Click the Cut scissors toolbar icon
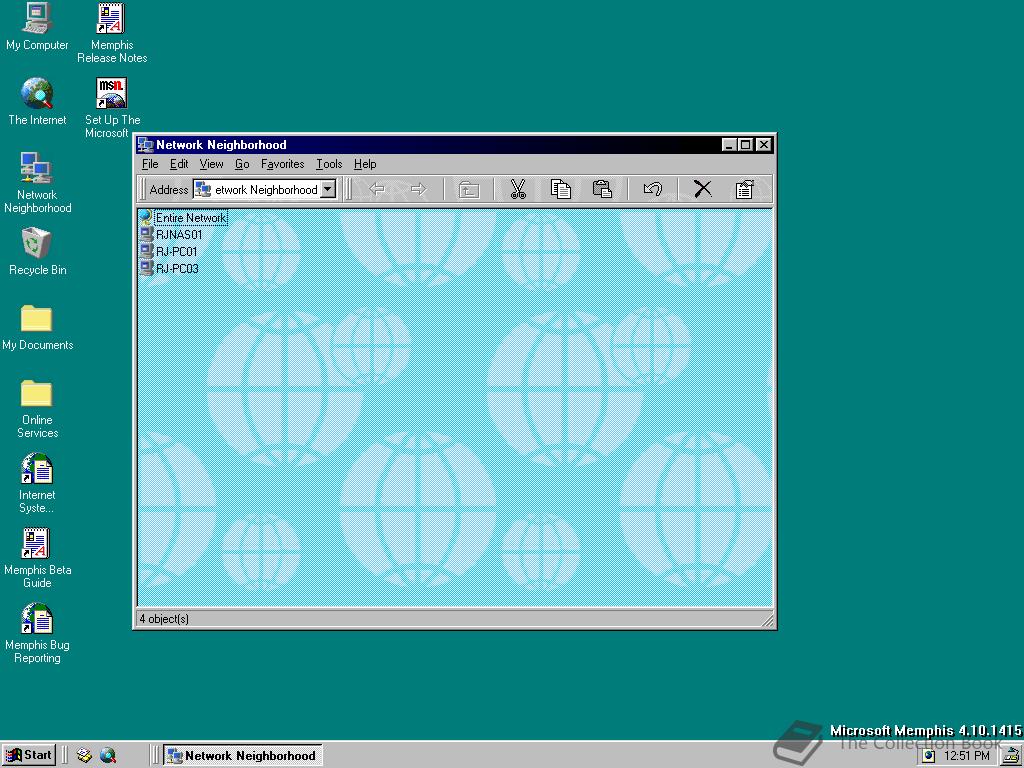 point(518,189)
